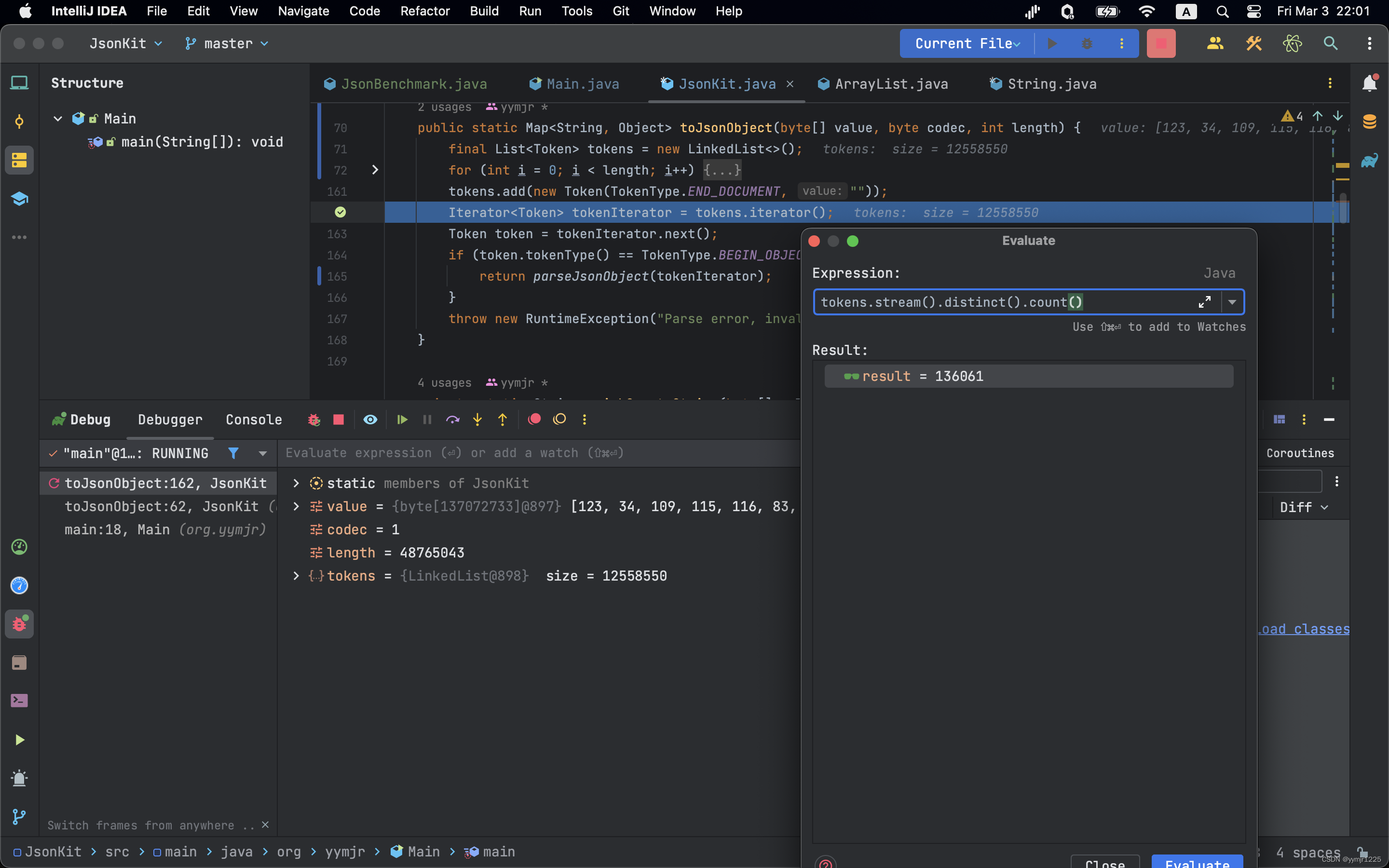Open the Diff dropdown
1389x868 pixels.
pos(1304,507)
